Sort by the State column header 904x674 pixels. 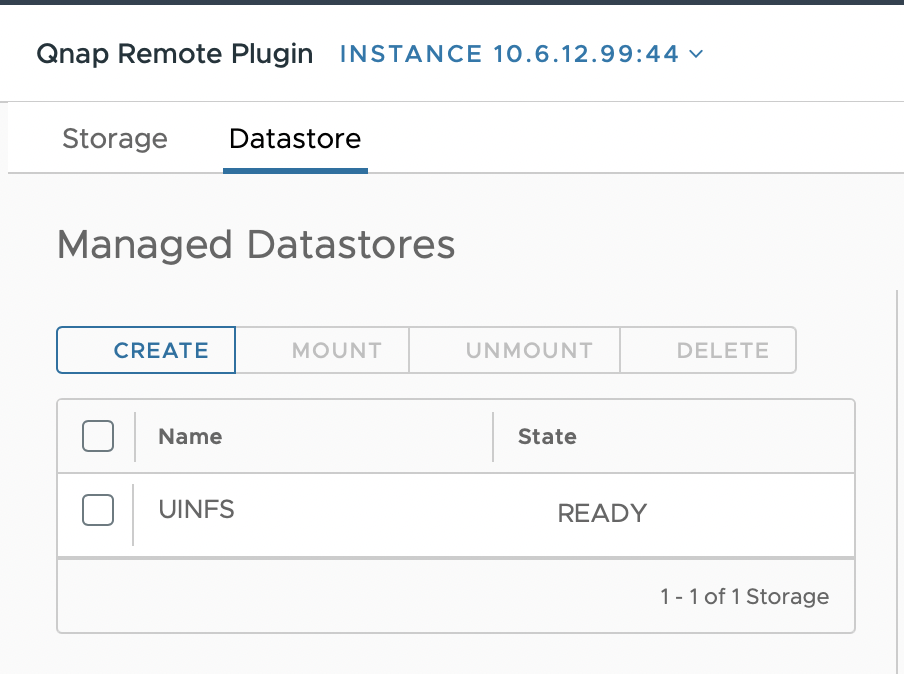click(547, 436)
